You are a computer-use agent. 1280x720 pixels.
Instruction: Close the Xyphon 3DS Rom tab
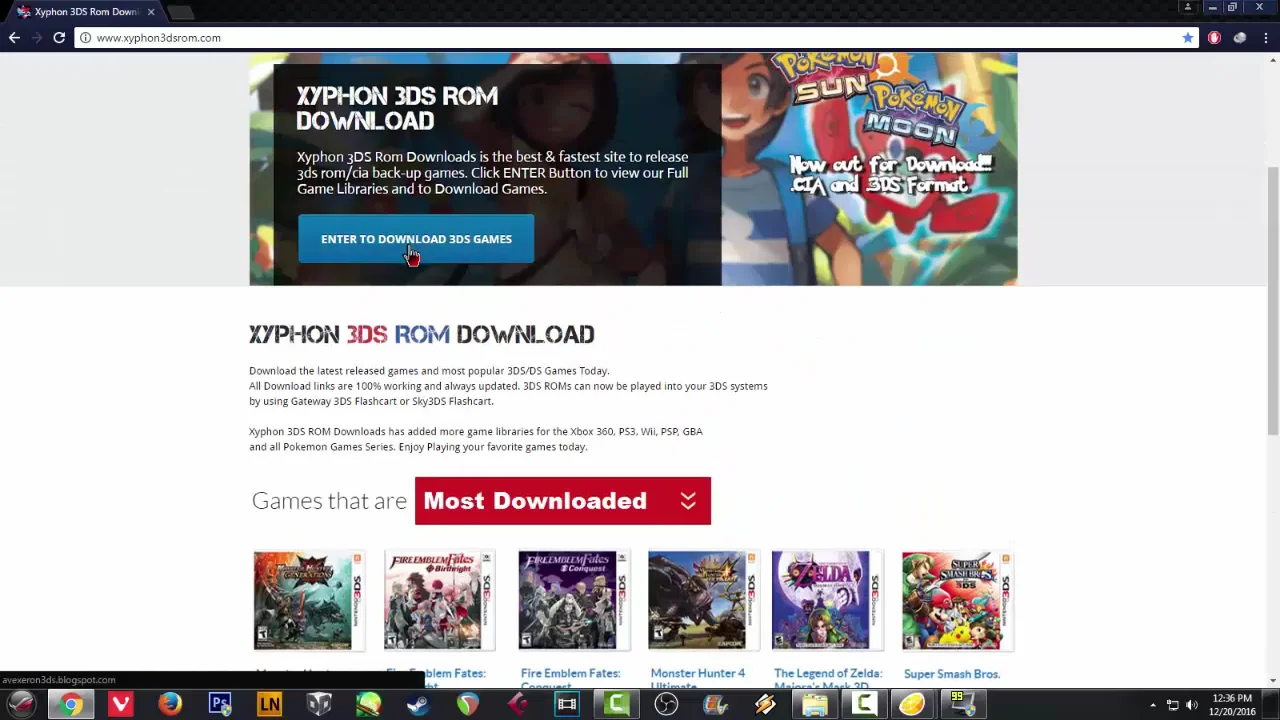(x=151, y=12)
